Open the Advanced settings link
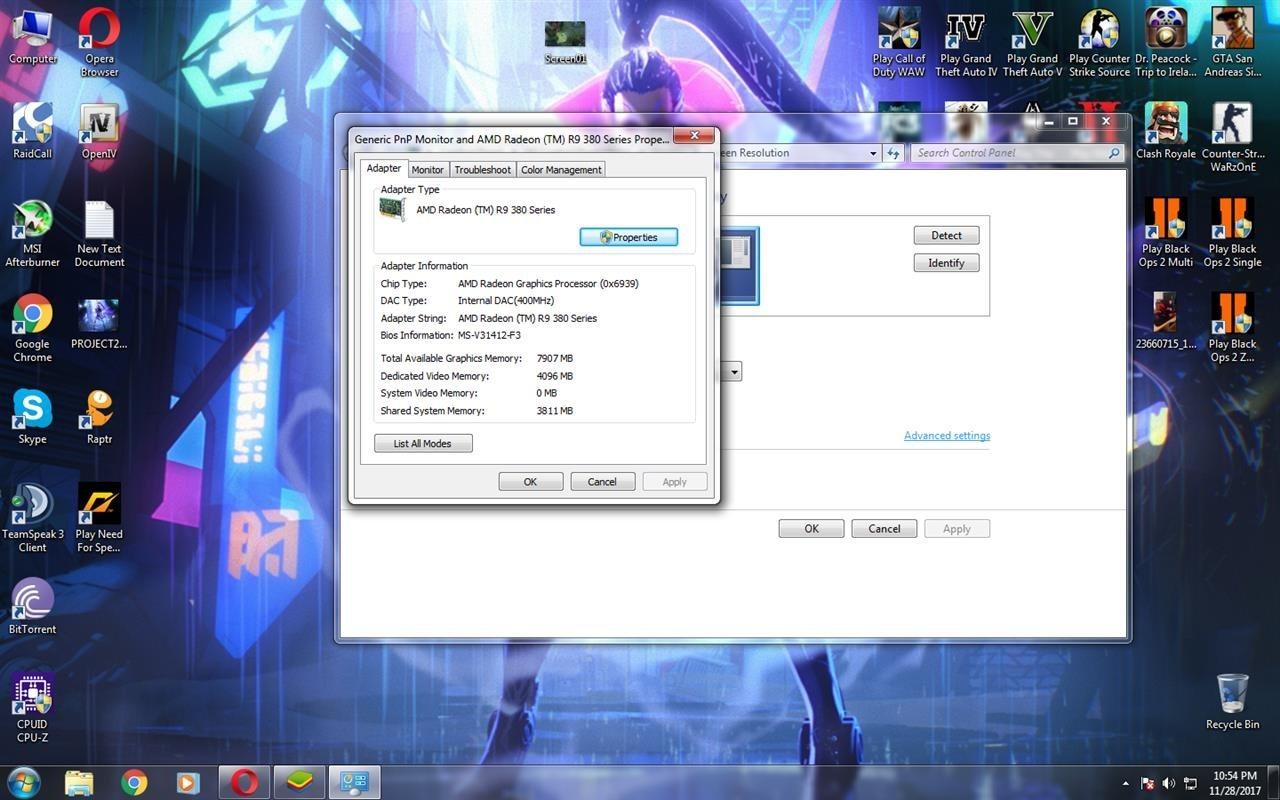The image size is (1280, 800). click(947, 436)
